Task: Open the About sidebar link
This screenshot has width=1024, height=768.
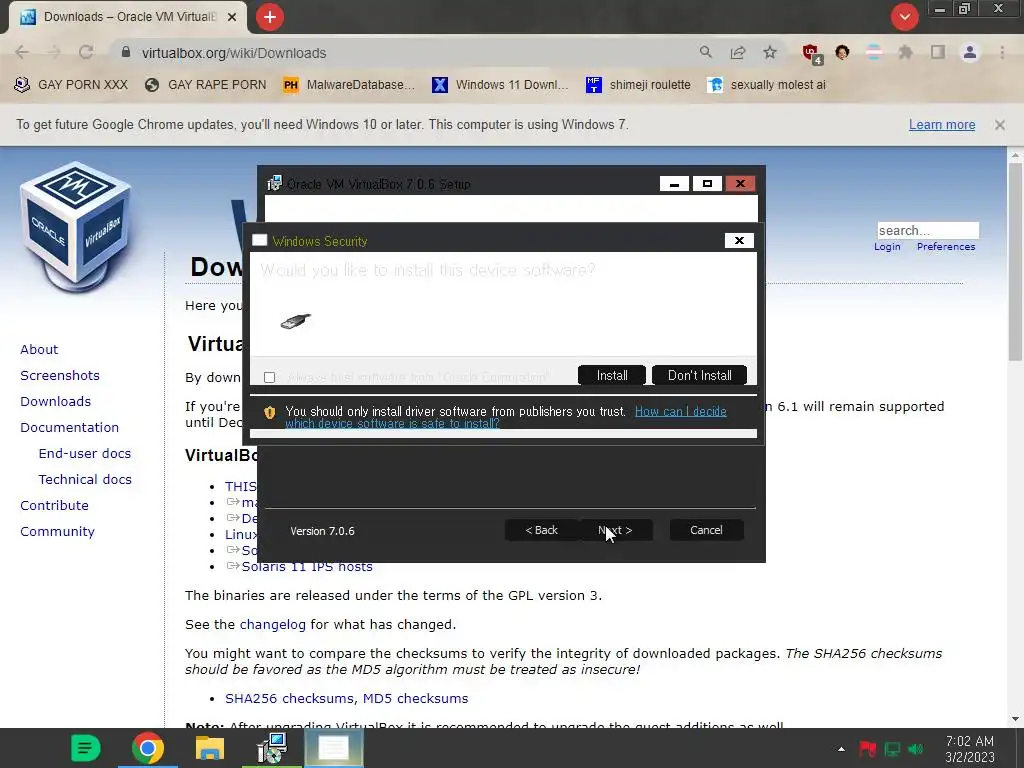Action: 39,349
